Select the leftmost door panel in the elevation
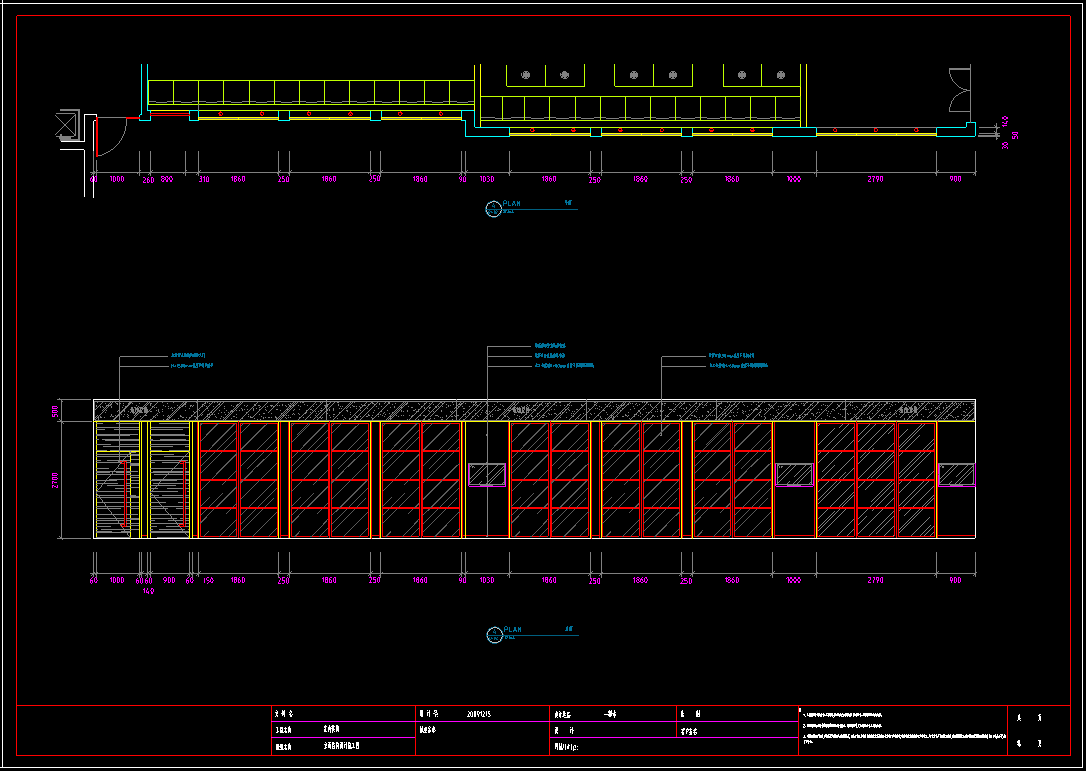Image resolution: width=1086 pixels, height=771 pixels. [118, 480]
